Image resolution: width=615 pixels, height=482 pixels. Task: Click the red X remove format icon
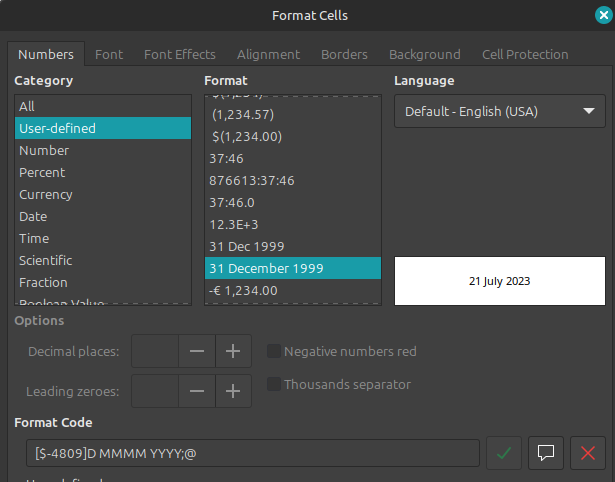[588, 453]
